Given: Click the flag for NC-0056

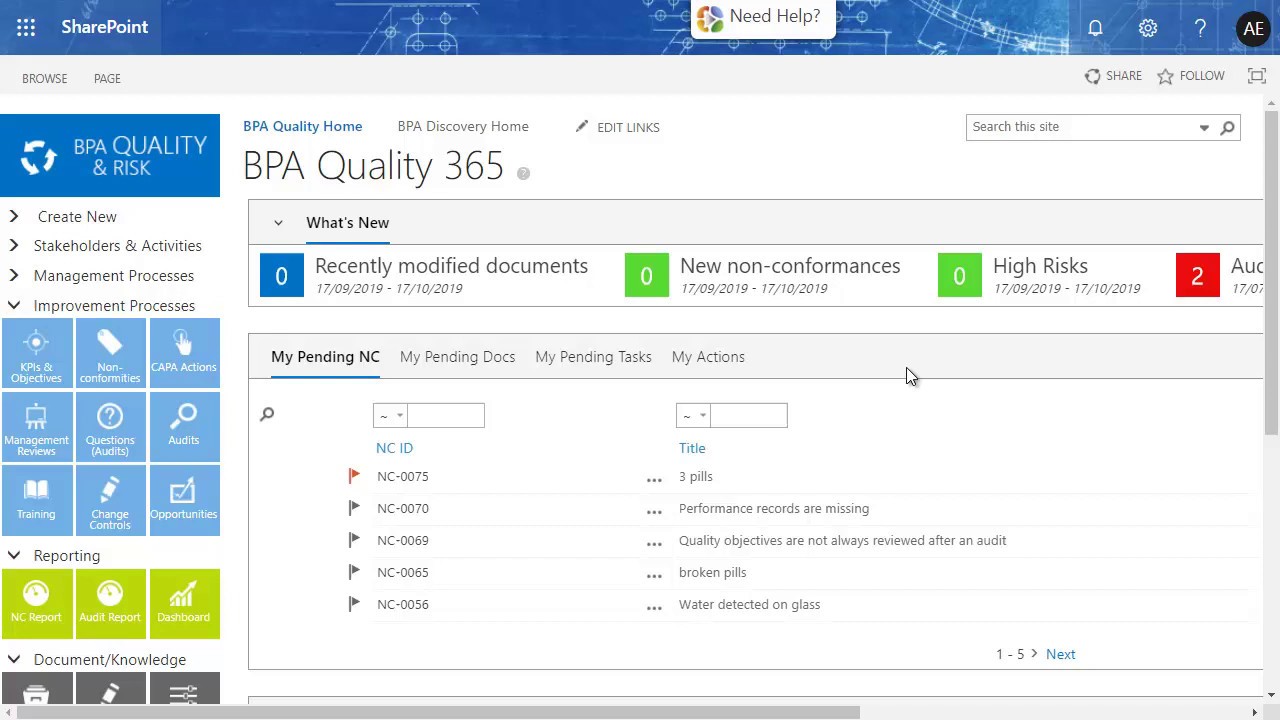Looking at the screenshot, I should coord(354,604).
